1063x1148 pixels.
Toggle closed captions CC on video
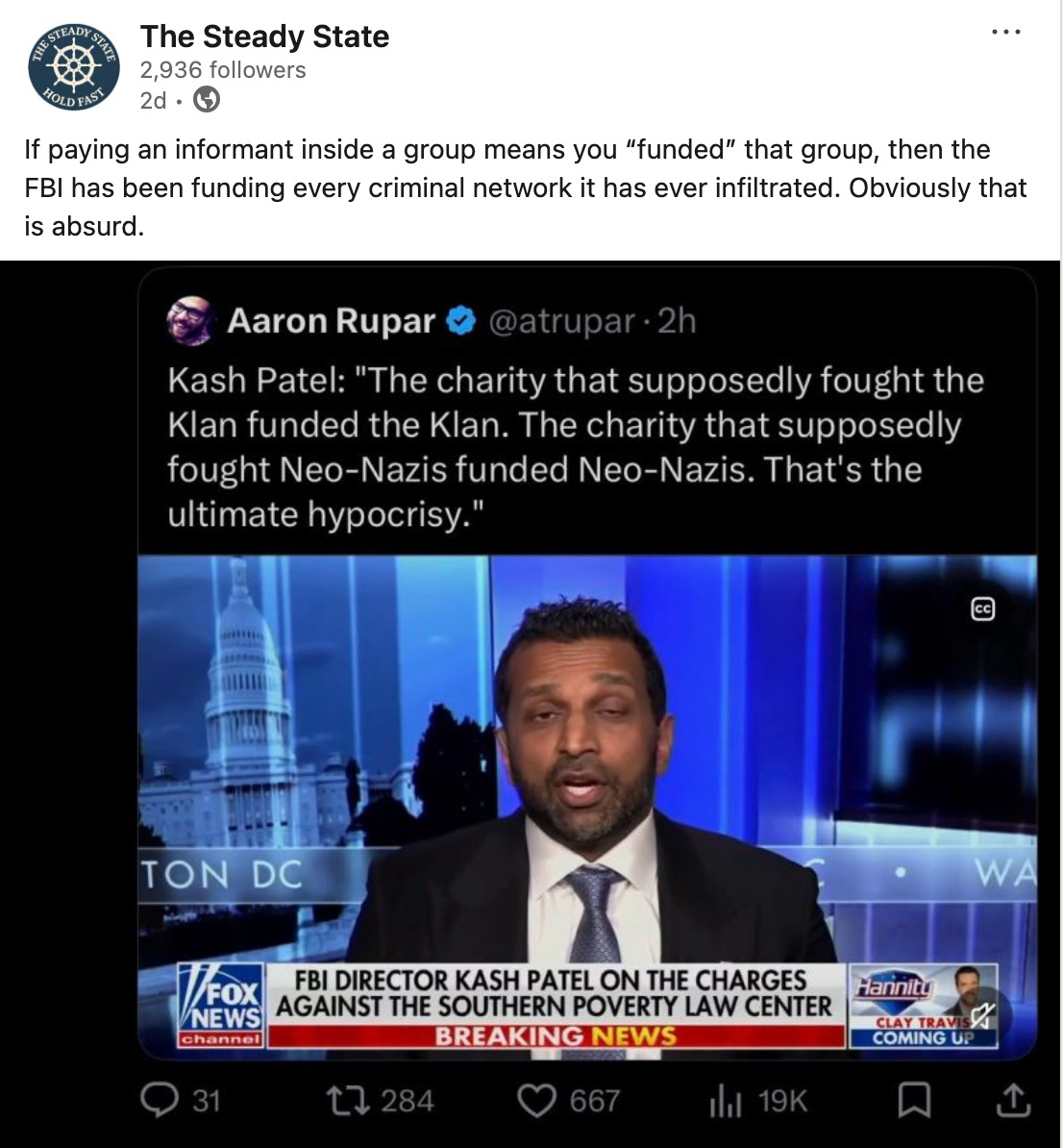point(982,610)
